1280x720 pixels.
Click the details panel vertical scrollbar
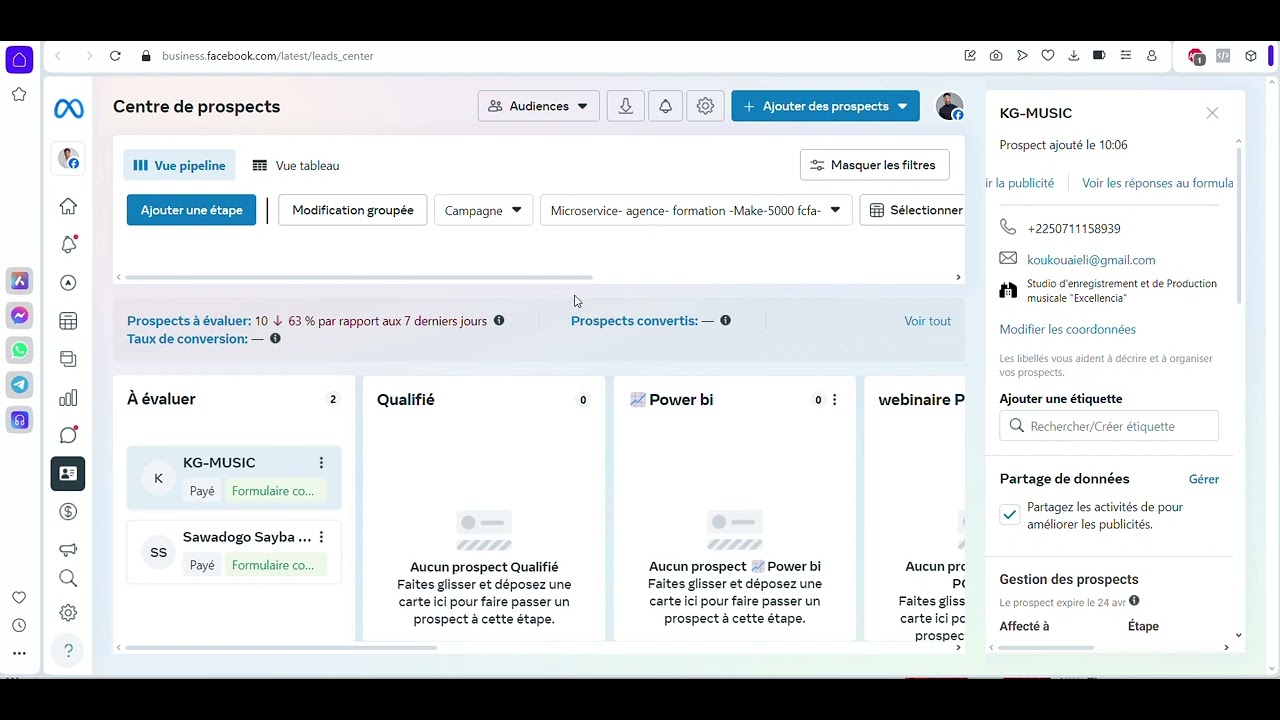[x=1238, y=225]
